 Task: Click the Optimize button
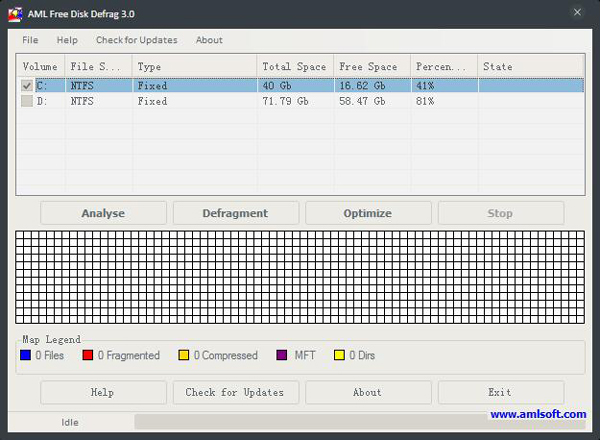click(368, 213)
